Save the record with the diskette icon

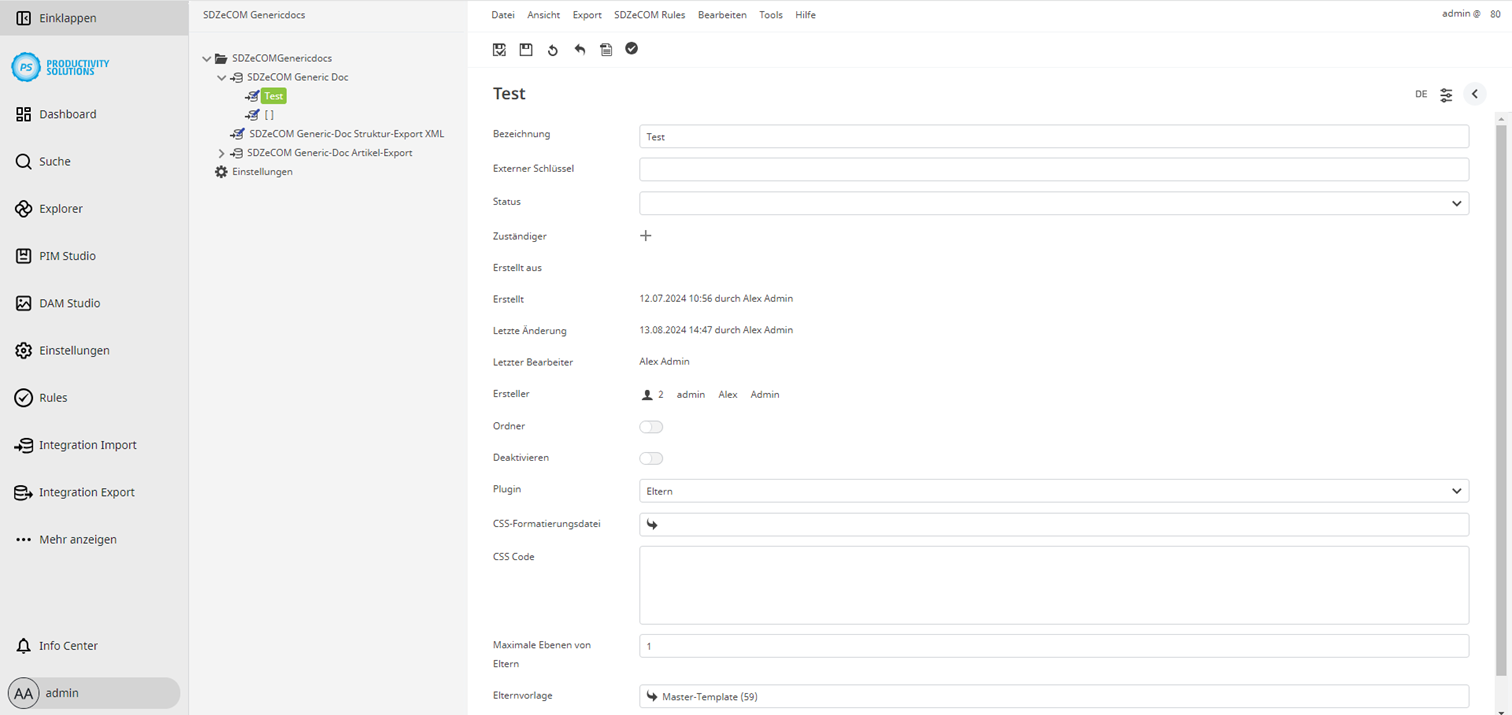click(526, 48)
